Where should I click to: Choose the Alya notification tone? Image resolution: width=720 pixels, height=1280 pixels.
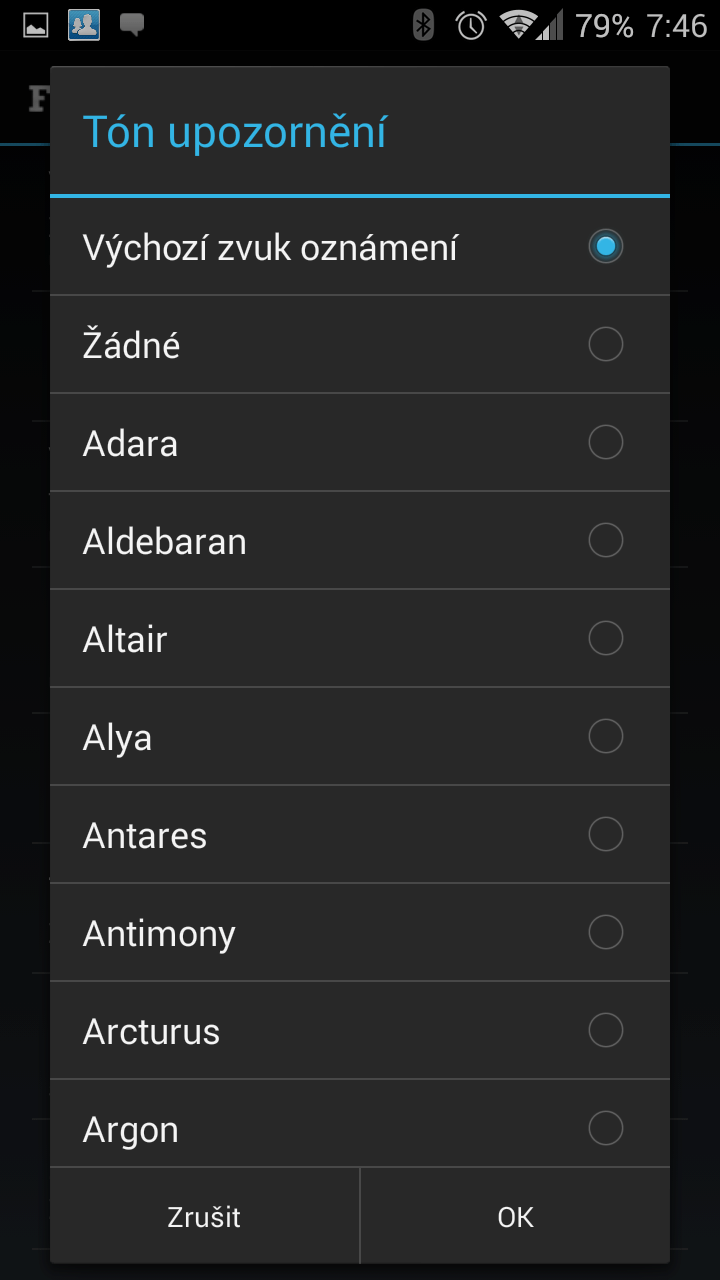(x=360, y=736)
